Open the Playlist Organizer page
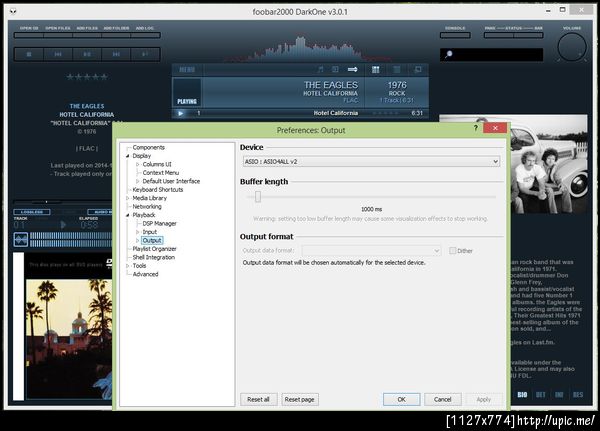Viewport: 600px width, 431px height. (154, 249)
